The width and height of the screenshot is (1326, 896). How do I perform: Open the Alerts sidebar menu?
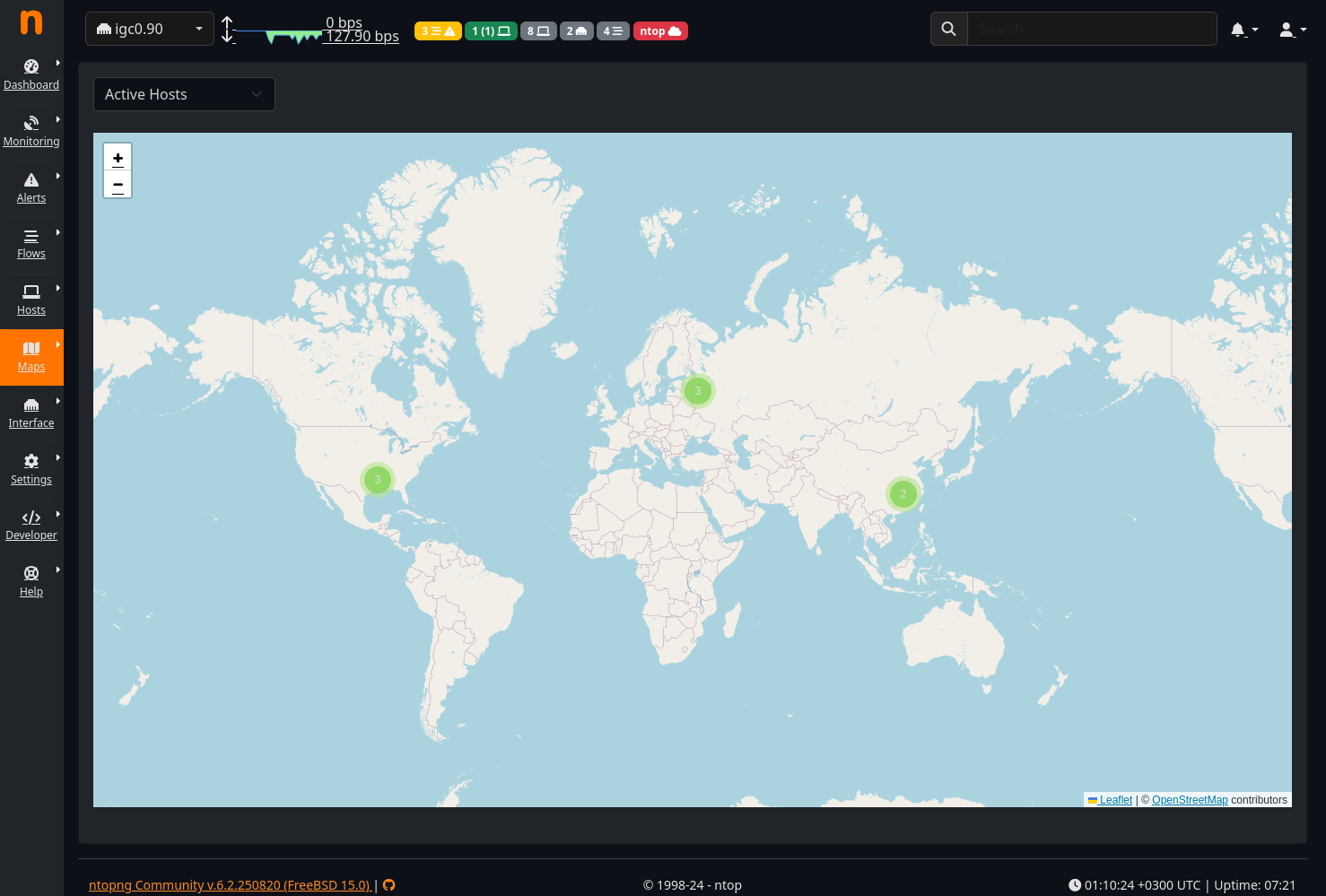point(31,187)
